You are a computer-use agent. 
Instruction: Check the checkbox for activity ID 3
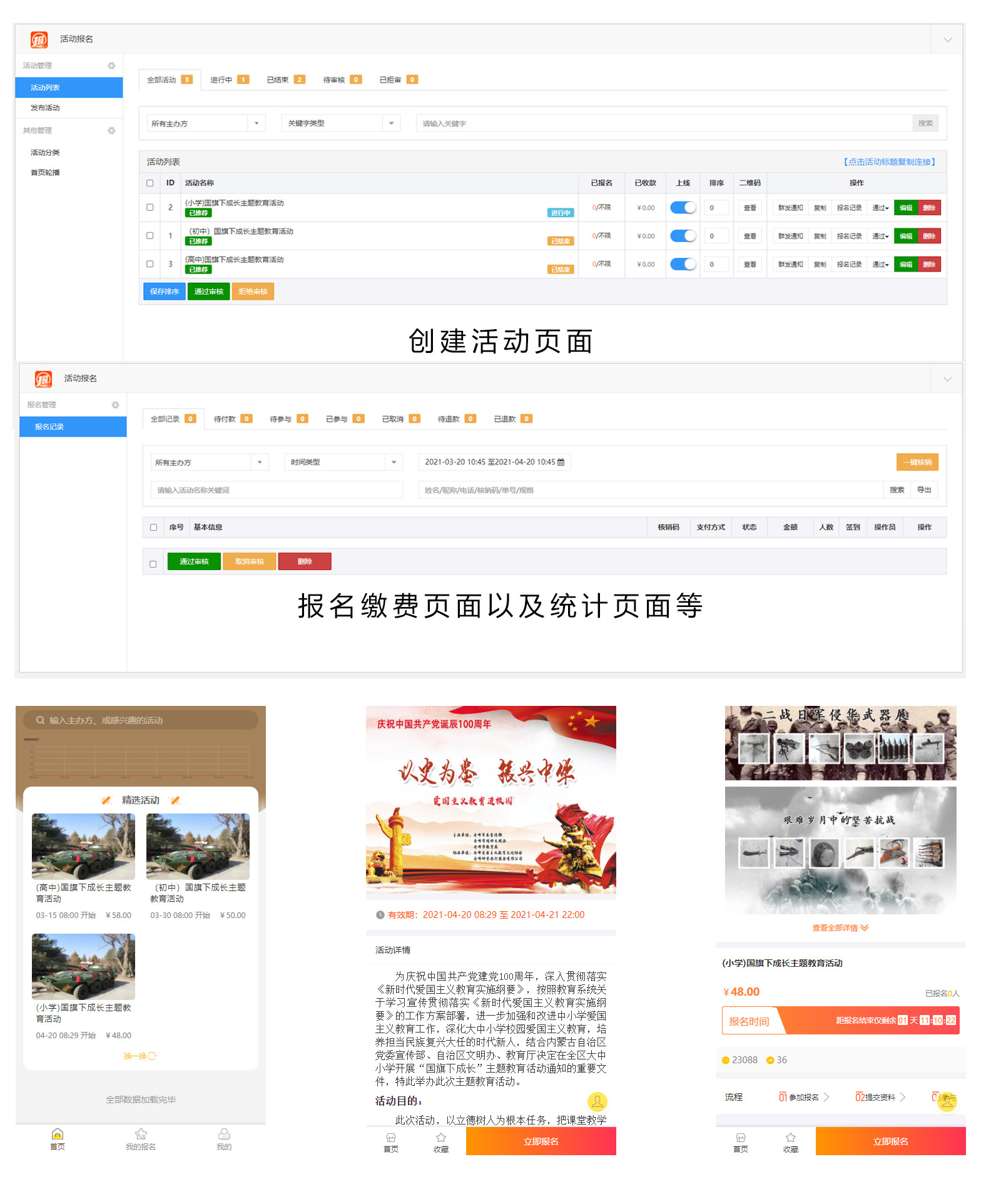(x=150, y=264)
